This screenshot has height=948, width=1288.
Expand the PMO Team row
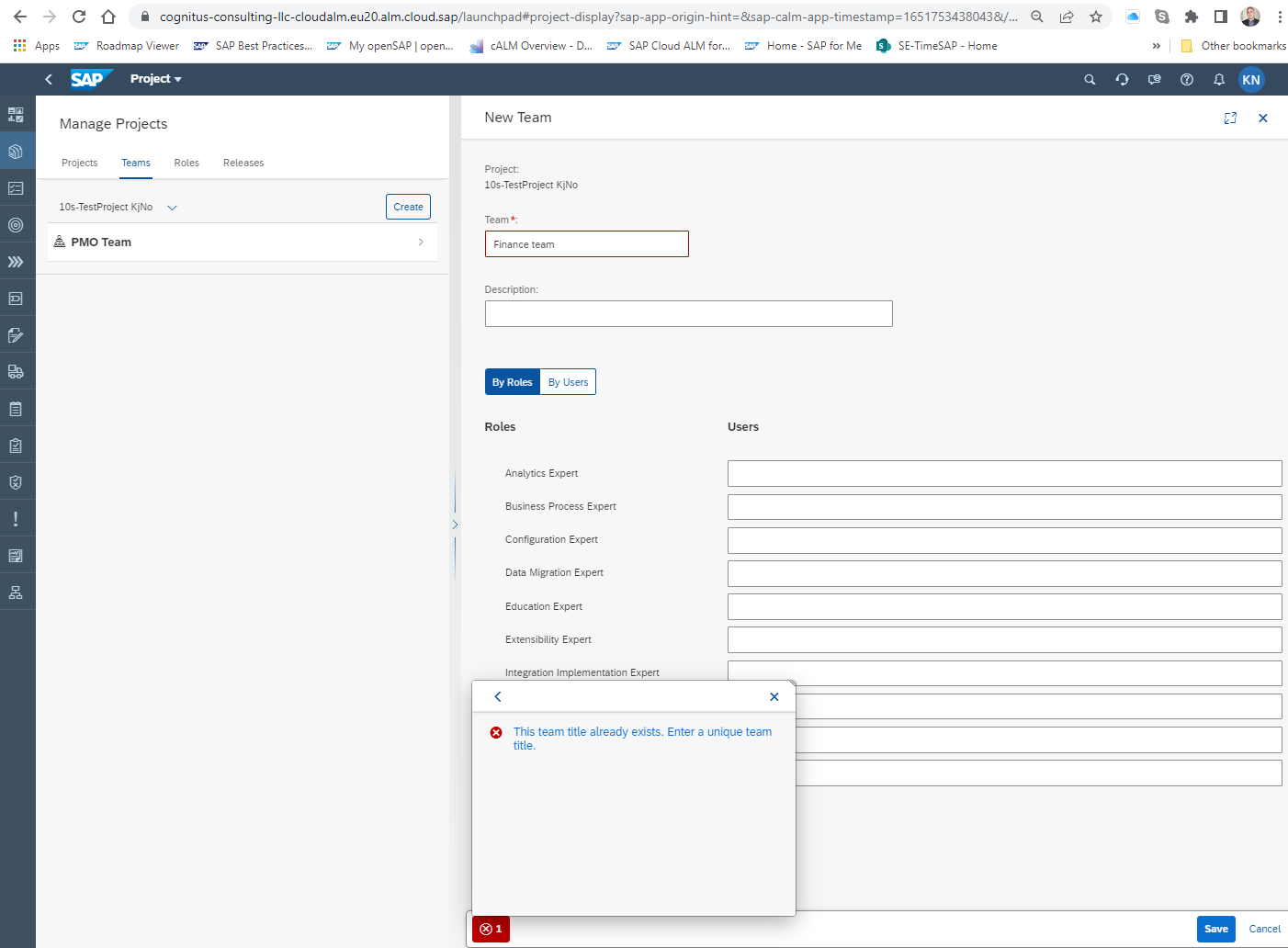click(x=421, y=243)
